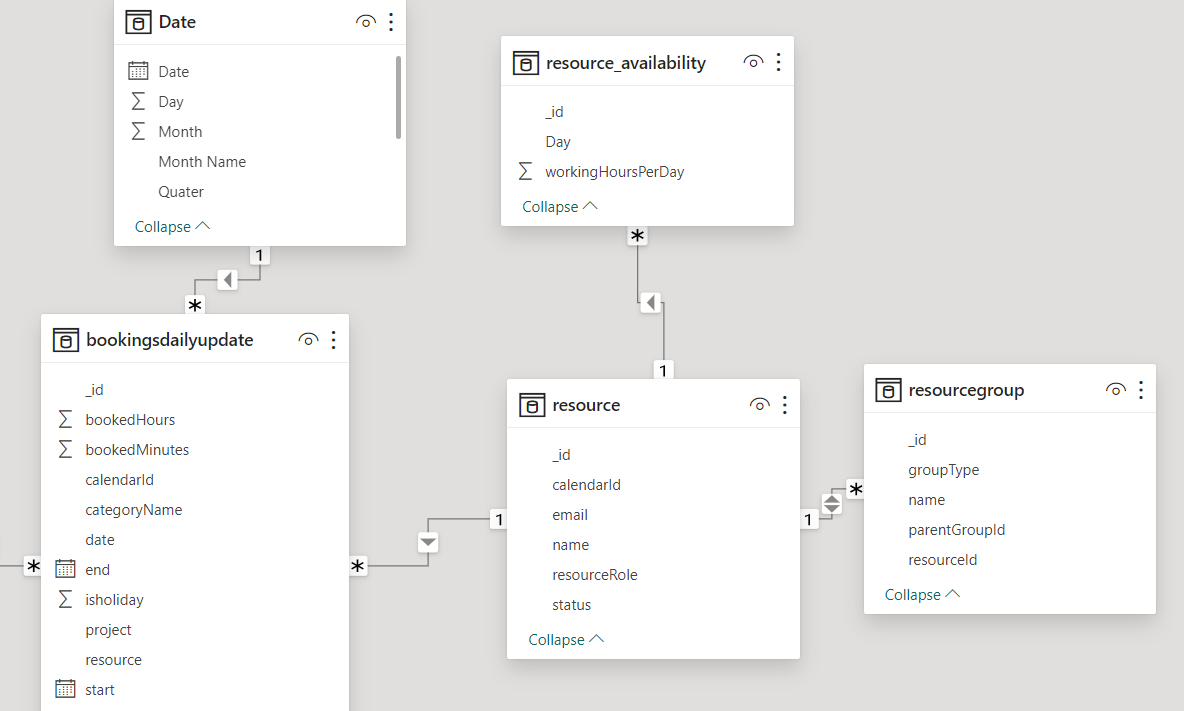Select resource field in bookingsdailyupdate

[x=113, y=660]
